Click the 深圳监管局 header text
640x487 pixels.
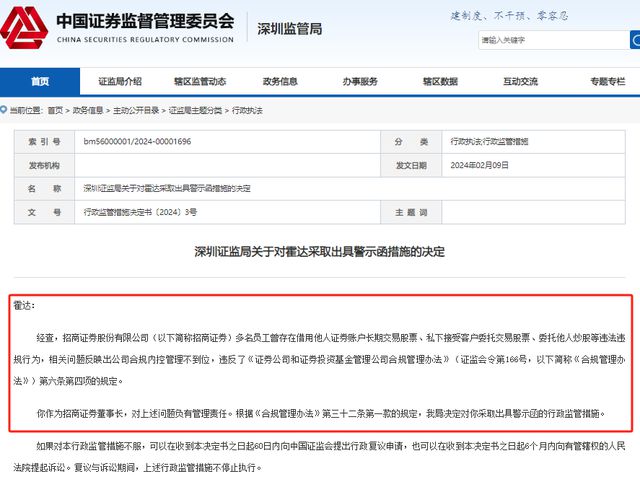pyautogui.click(x=289, y=29)
